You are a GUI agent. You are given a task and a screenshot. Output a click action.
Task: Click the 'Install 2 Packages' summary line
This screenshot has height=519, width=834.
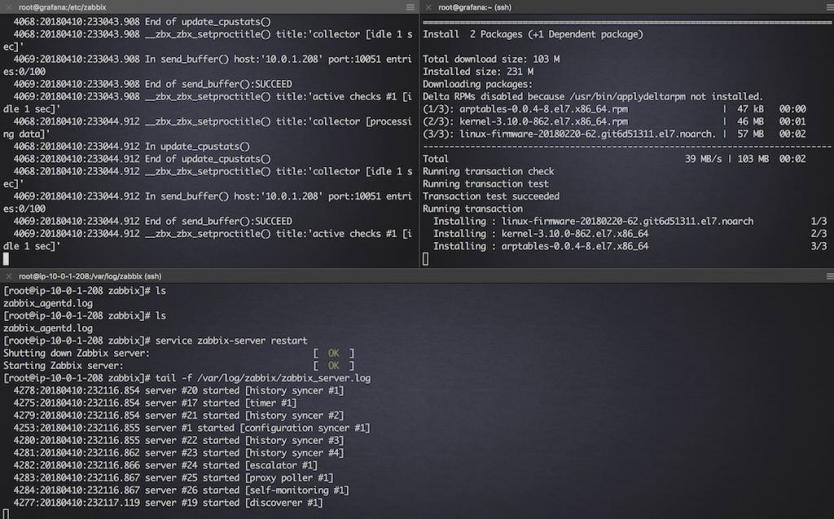532,34
